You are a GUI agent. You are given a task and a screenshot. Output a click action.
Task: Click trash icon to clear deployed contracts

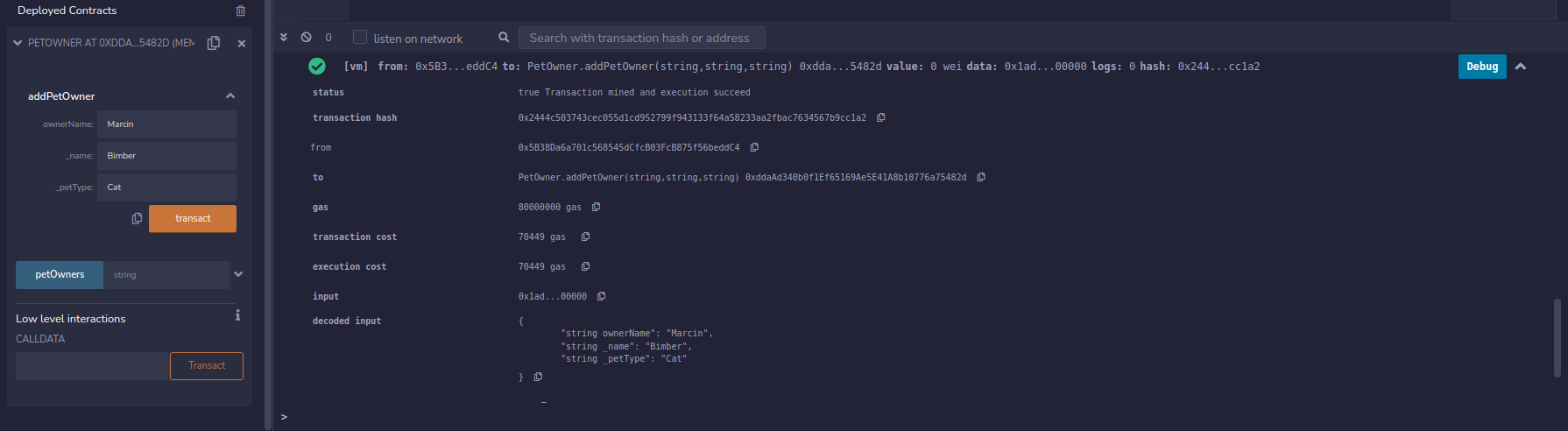241,11
